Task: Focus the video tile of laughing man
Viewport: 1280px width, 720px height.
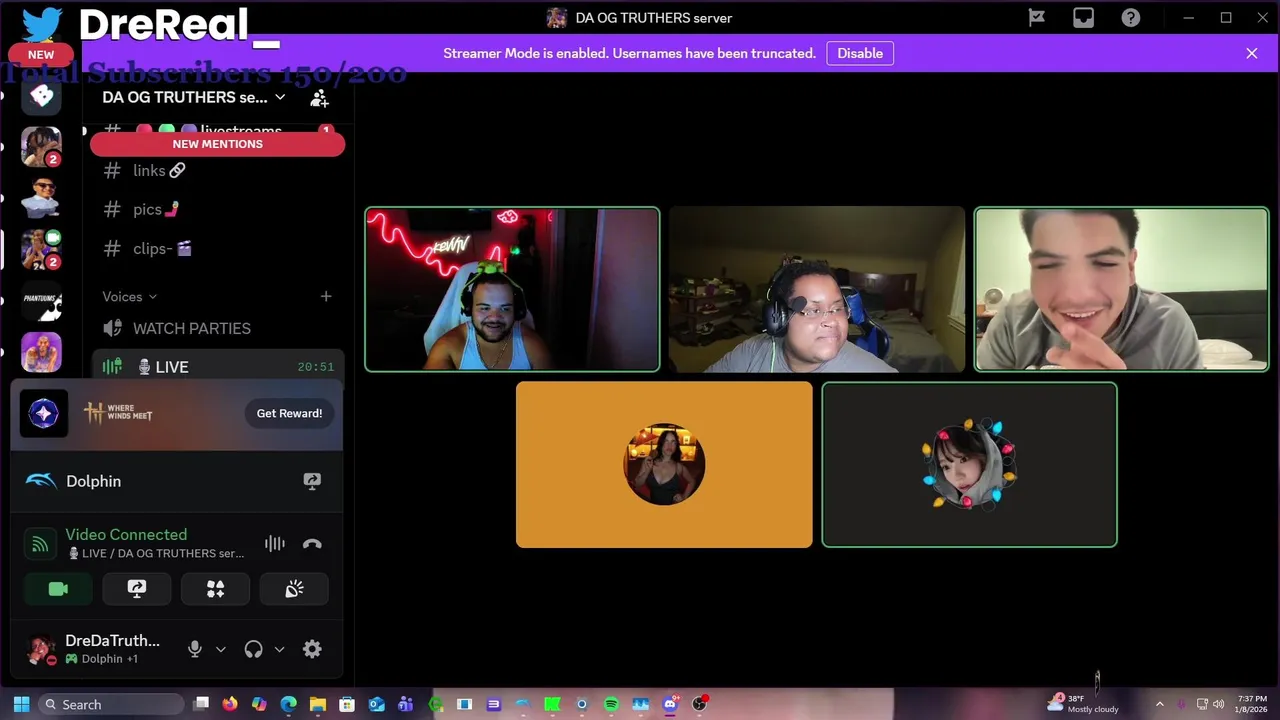Action: click(x=1121, y=289)
